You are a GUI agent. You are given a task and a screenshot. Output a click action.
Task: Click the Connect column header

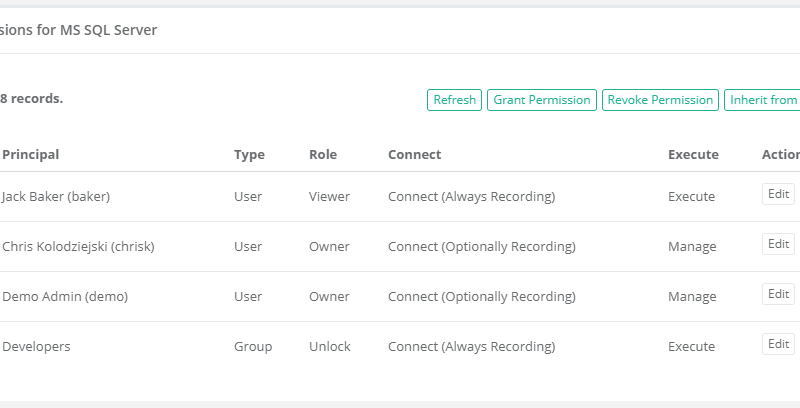pos(414,155)
